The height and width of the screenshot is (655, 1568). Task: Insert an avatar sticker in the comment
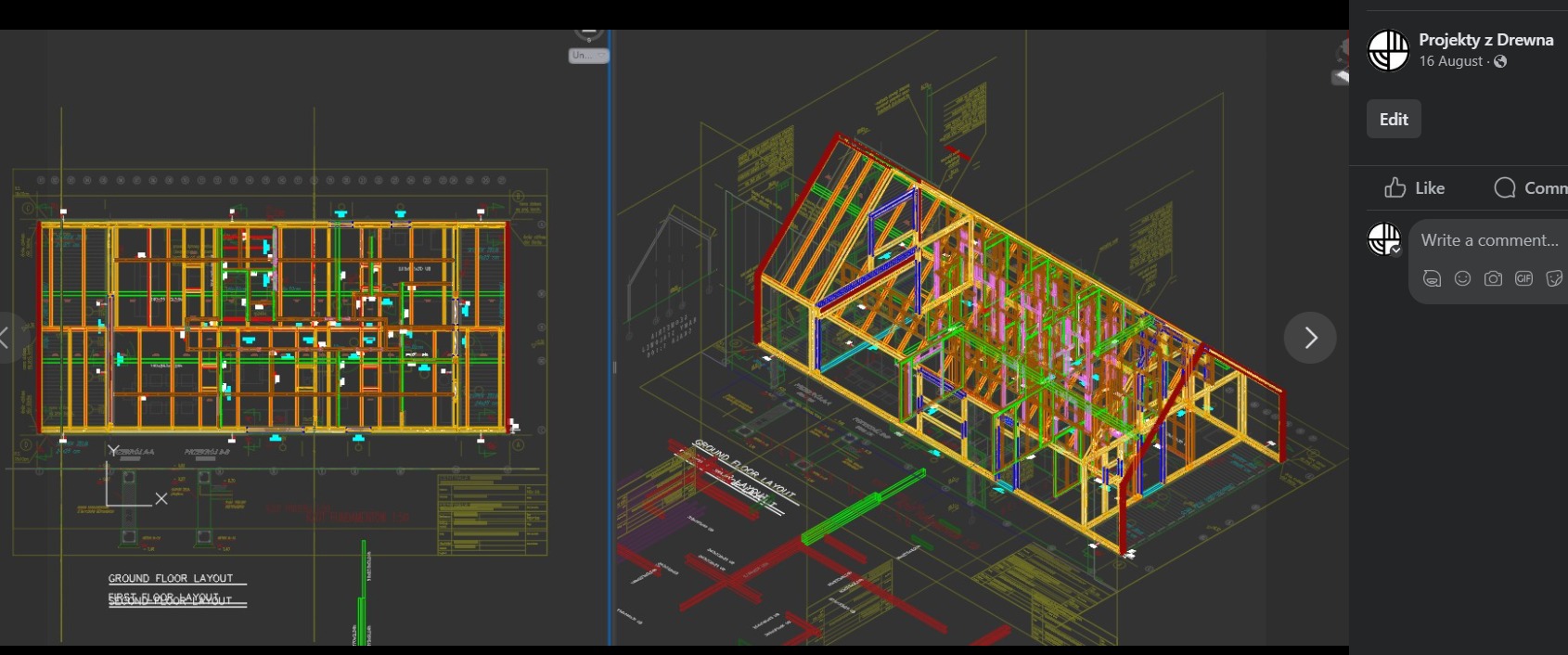click(x=1432, y=278)
